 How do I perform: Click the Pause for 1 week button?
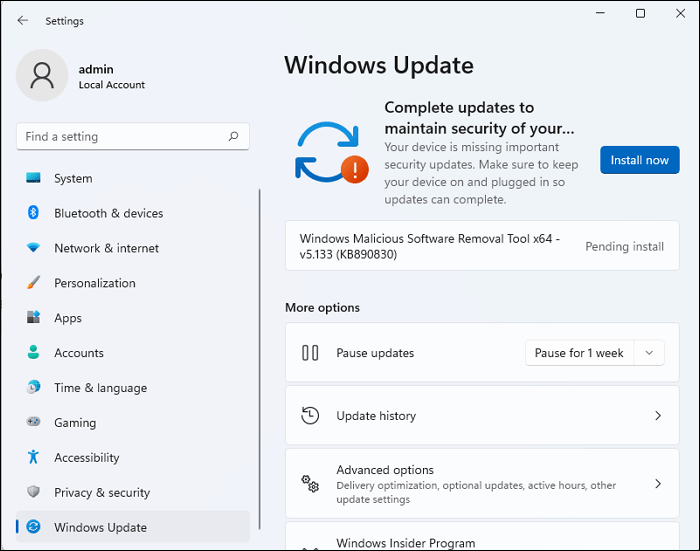pos(579,353)
